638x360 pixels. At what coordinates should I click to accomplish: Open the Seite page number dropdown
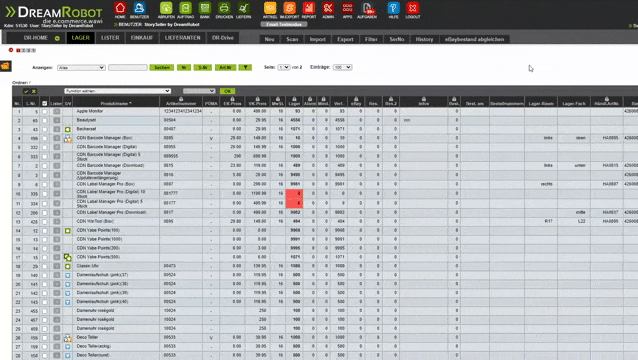click(284, 67)
